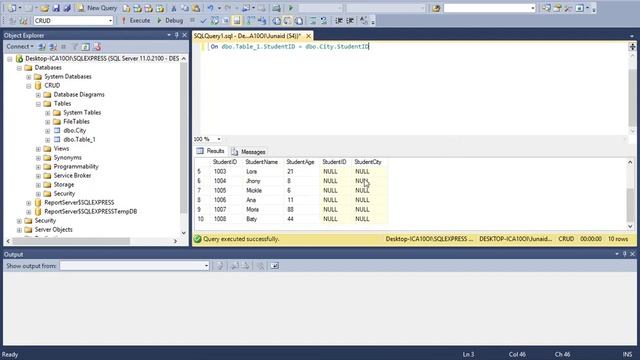
Task: Undo the last edit
Action: point(211,8)
